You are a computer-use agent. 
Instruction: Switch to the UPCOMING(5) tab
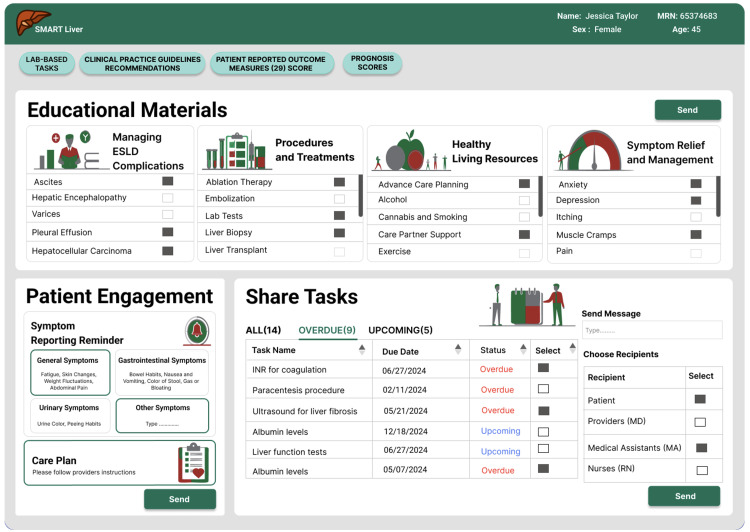[x=400, y=330]
